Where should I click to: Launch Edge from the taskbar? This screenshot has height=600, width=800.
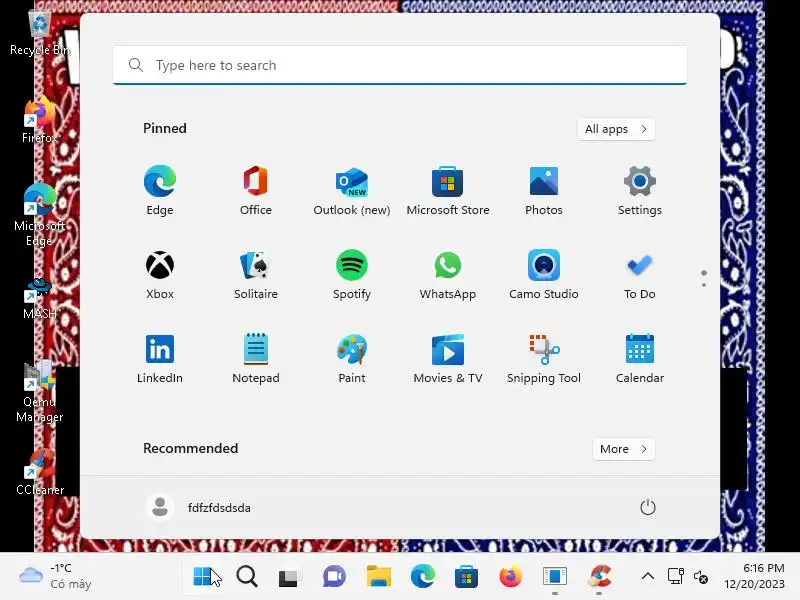pyautogui.click(x=422, y=577)
